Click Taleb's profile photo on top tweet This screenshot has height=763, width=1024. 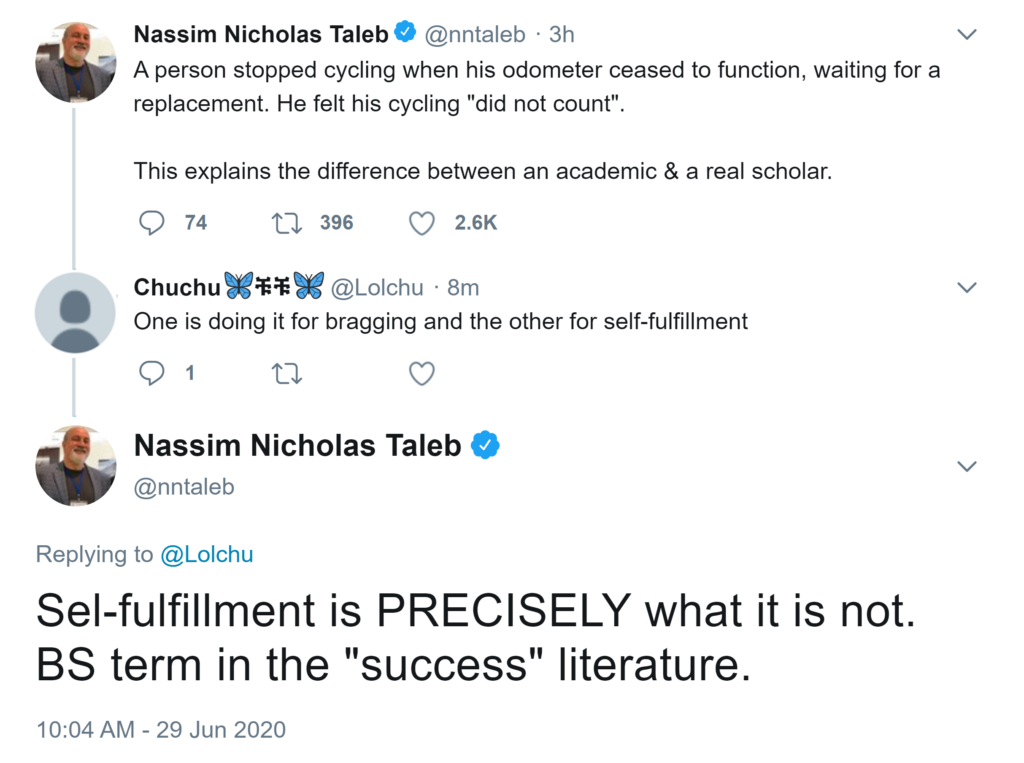point(75,62)
